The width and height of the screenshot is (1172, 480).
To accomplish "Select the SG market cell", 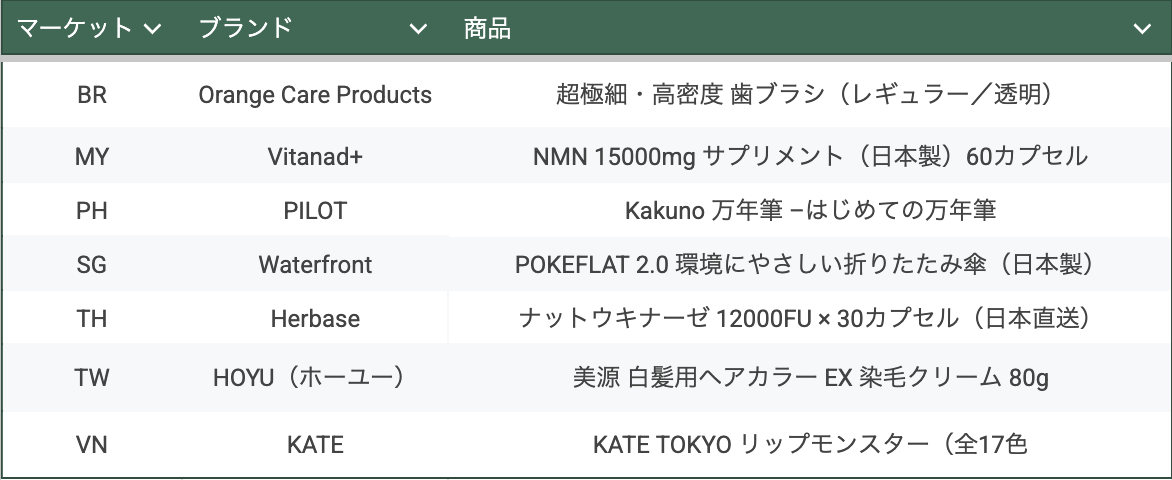I will click(92, 265).
